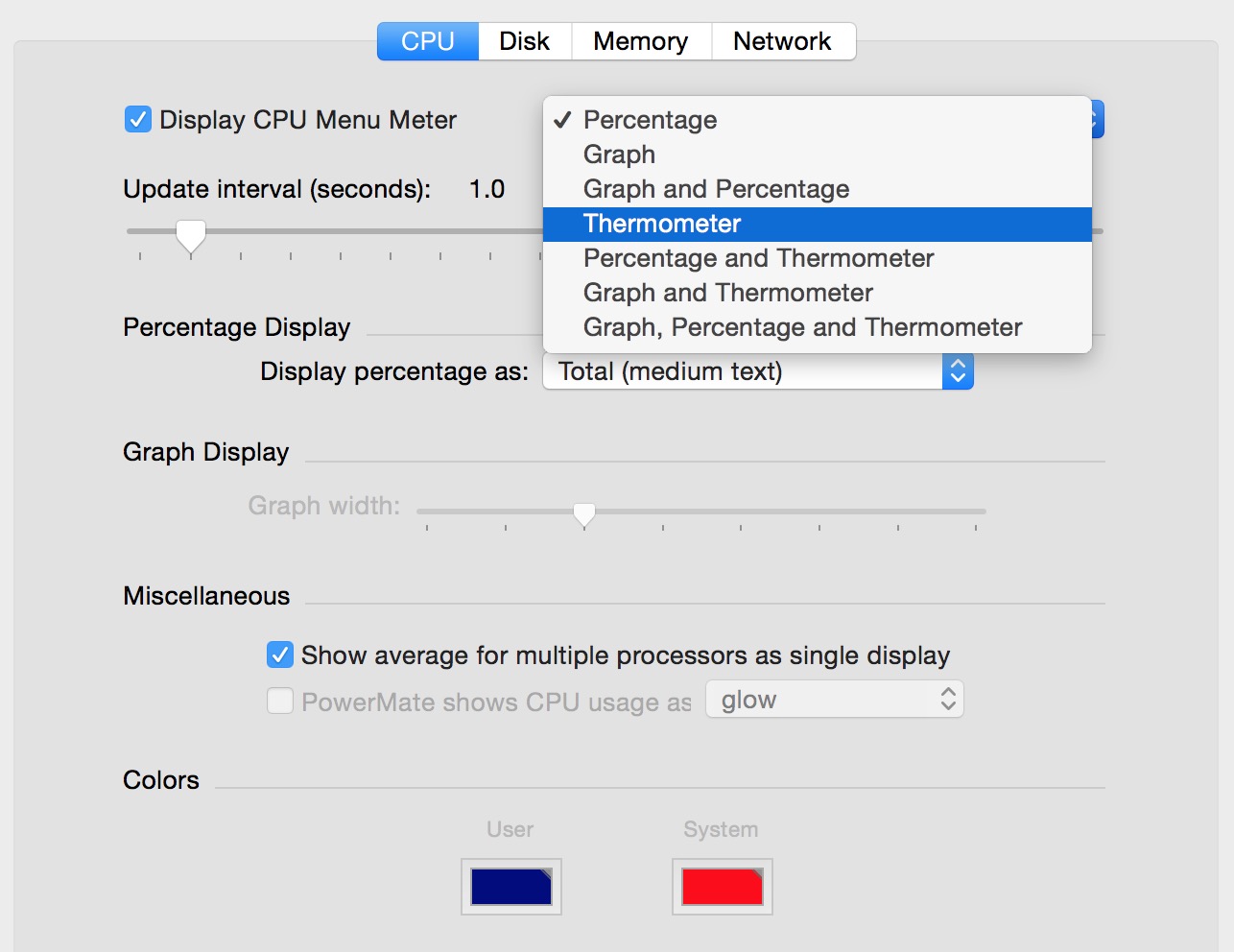Open the System red color swatch
The width and height of the screenshot is (1234, 952).
pos(722,887)
